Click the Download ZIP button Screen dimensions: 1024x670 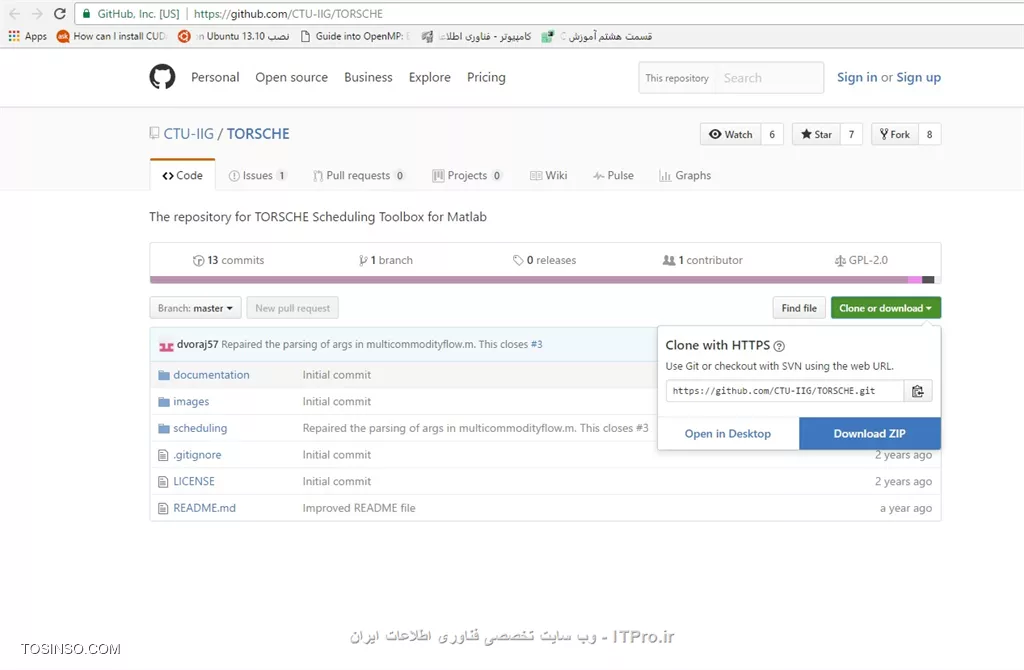tap(870, 434)
